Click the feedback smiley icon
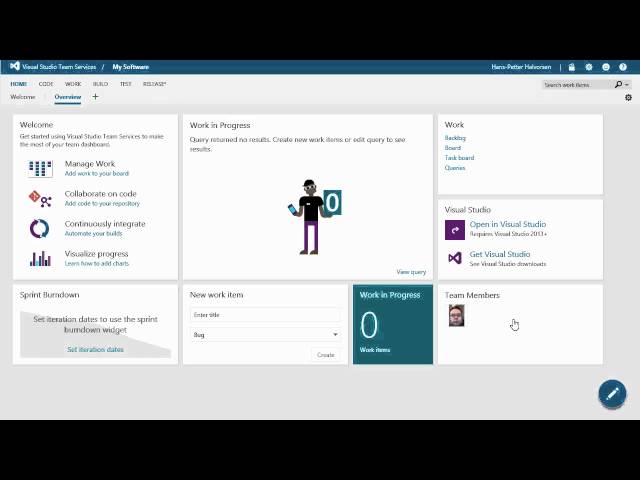This screenshot has height=480, width=640. click(x=606, y=67)
